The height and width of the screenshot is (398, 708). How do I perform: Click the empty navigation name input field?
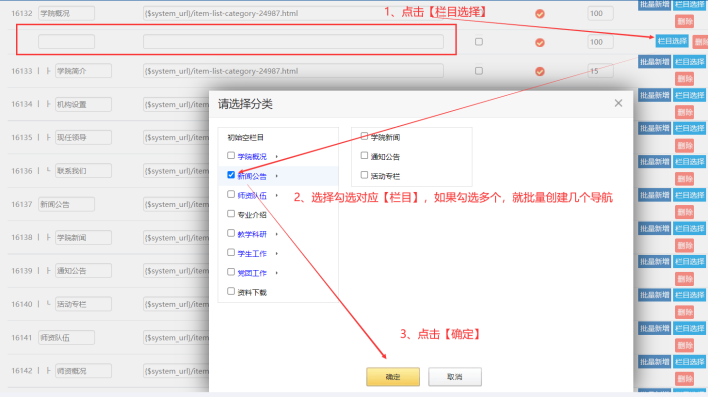[66, 42]
